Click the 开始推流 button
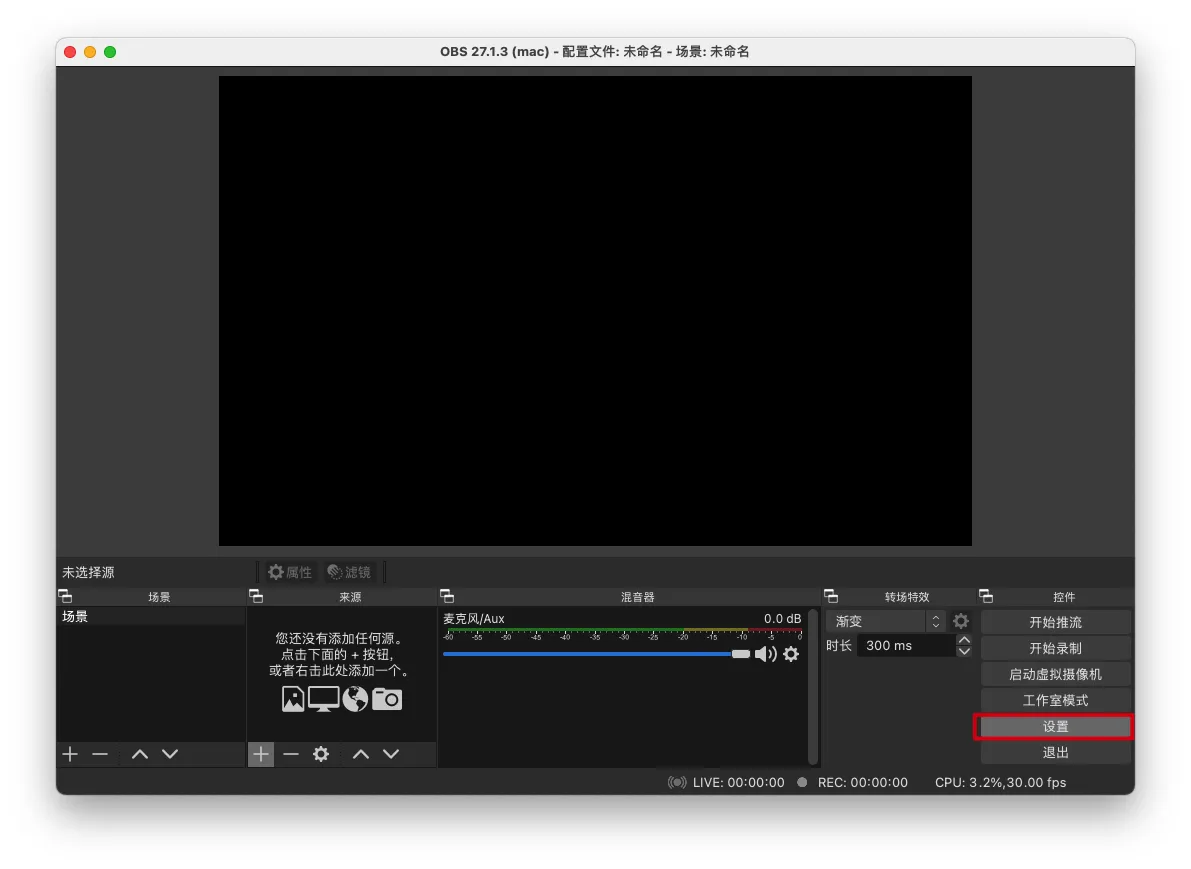This screenshot has width=1191, height=869. click(1055, 622)
